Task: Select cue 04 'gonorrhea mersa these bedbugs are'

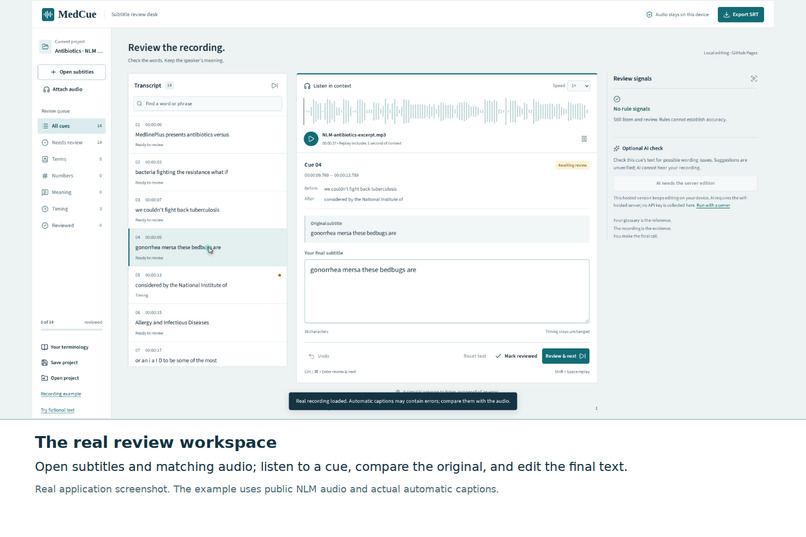Action: click(x=207, y=247)
